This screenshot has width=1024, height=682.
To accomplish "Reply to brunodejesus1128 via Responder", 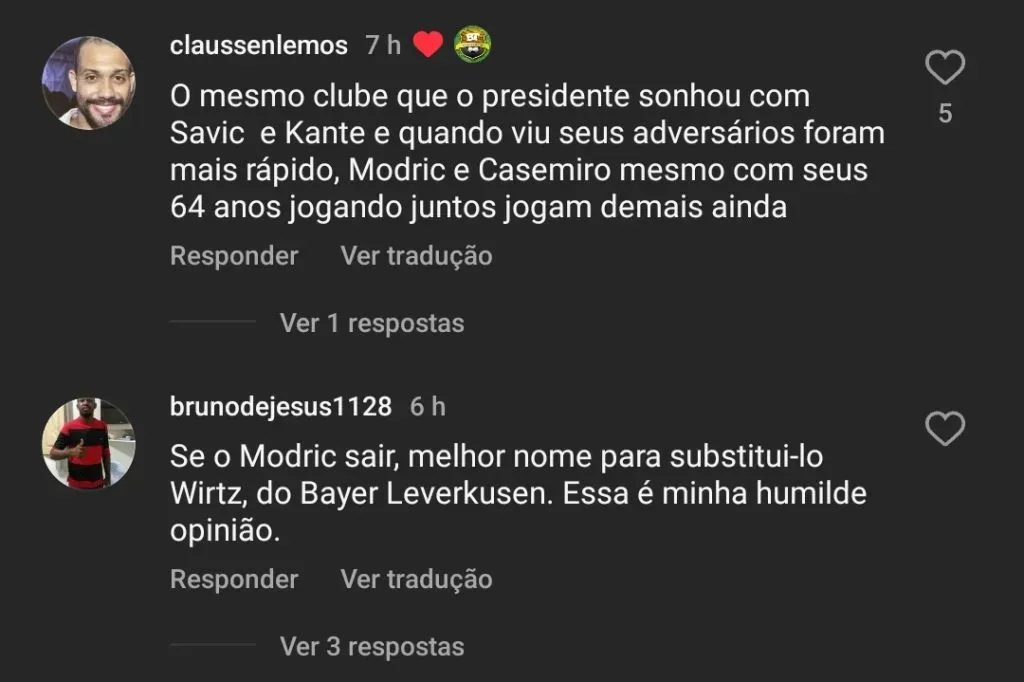I will pos(234,579).
